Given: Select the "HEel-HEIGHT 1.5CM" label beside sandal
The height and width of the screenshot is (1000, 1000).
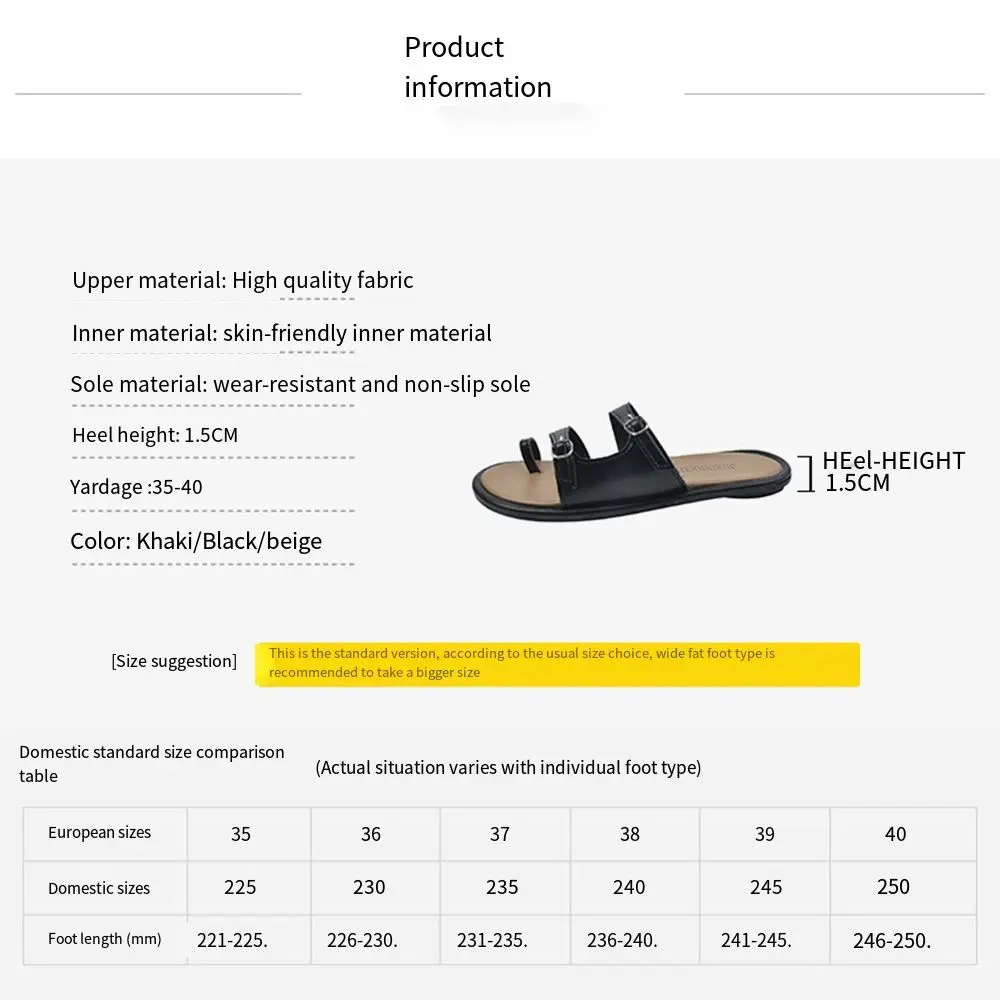Looking at the screenshot, I should tap(892, 471).
